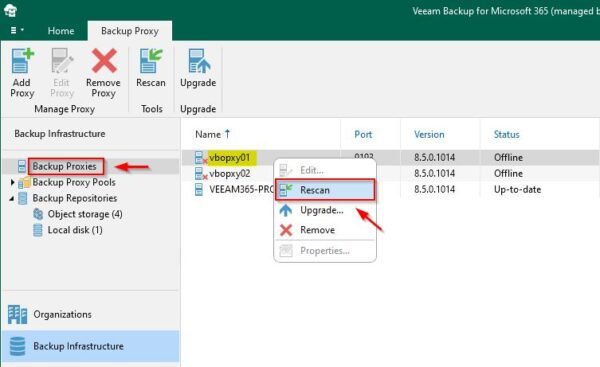600x367 pixels.
Task: Open the Organizations navigation pane
Action: (91, 315)
